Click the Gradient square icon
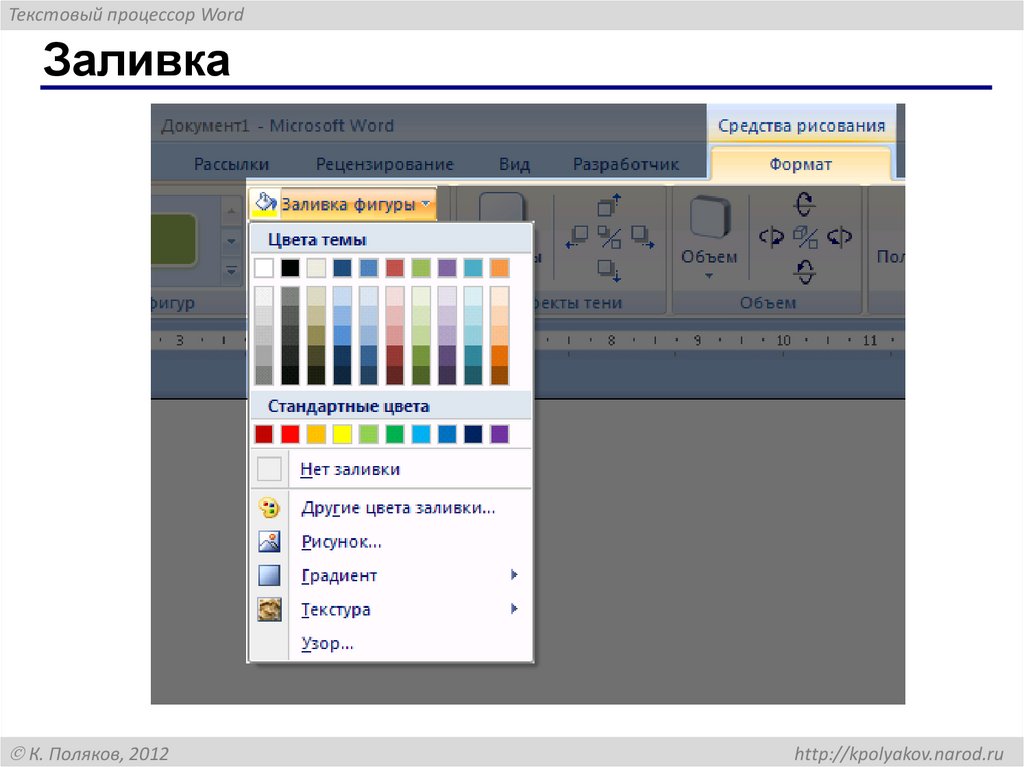This screenshot has height=767, width=1024. [269, 576]
